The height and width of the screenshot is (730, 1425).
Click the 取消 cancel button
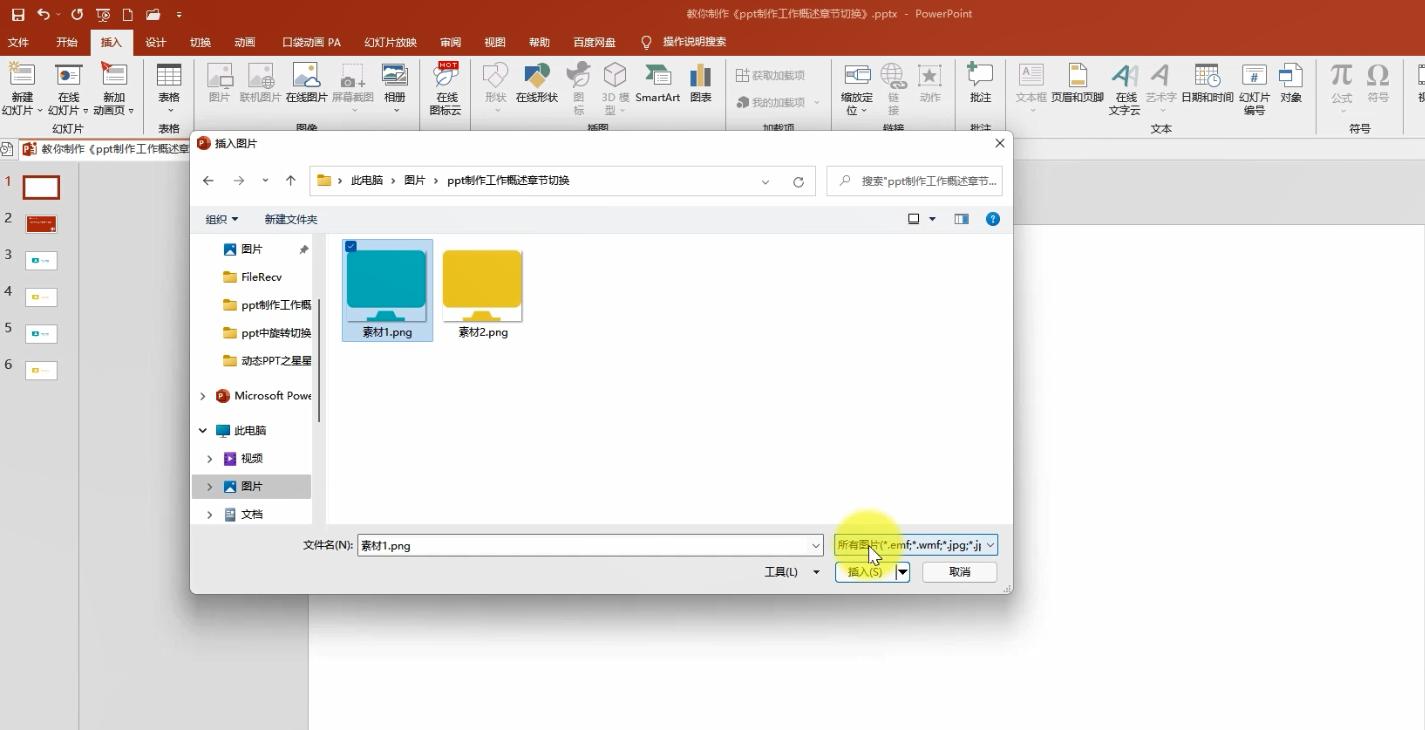(959, 572)
